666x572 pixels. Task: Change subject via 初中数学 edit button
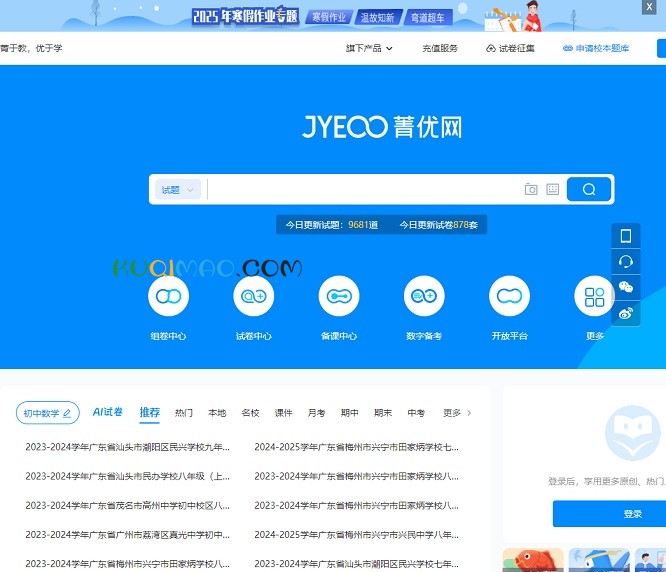[48, 413]
